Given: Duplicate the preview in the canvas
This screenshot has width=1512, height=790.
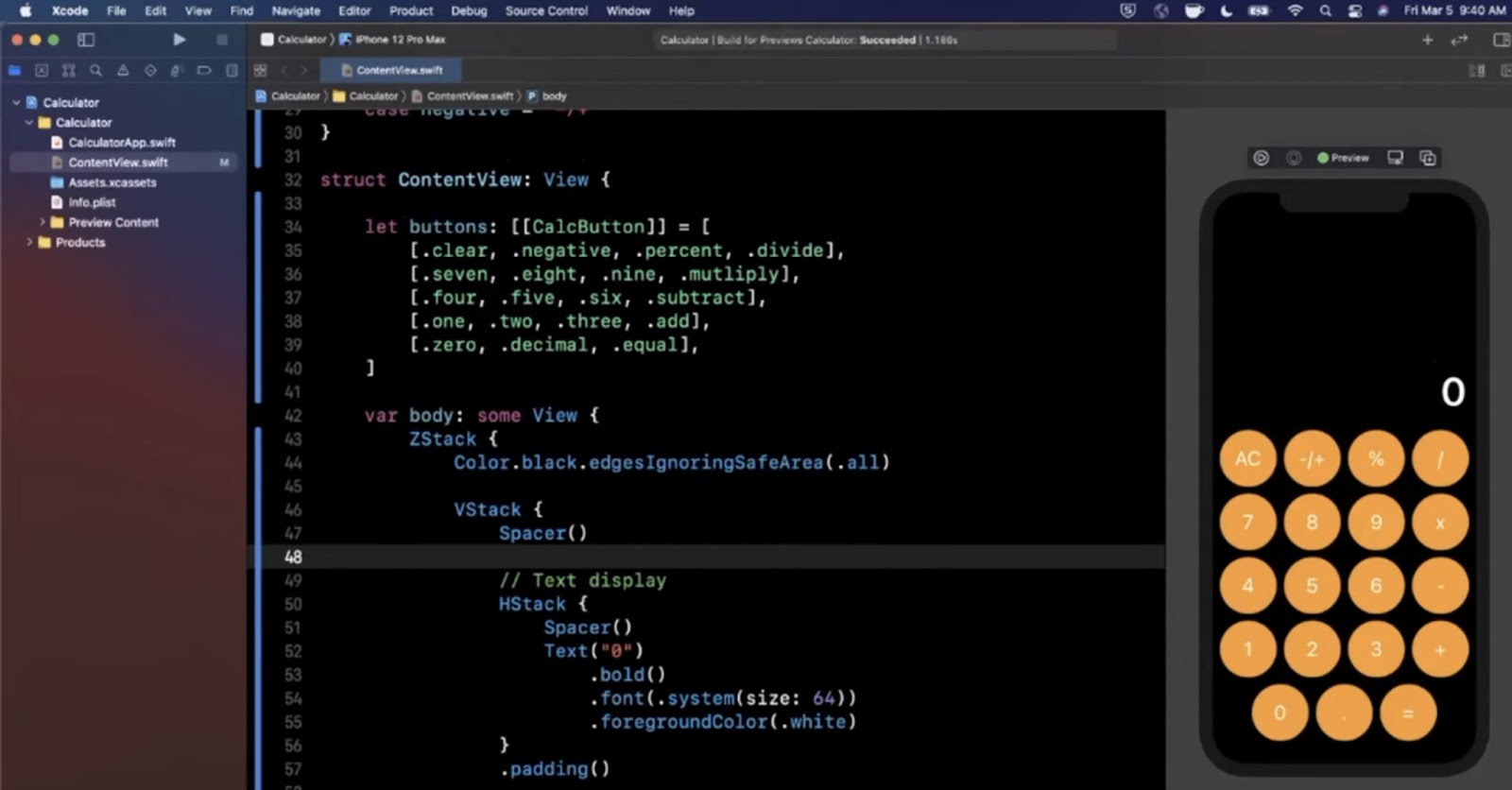Looking at the screenshot, I should (x=1428, y=158).
